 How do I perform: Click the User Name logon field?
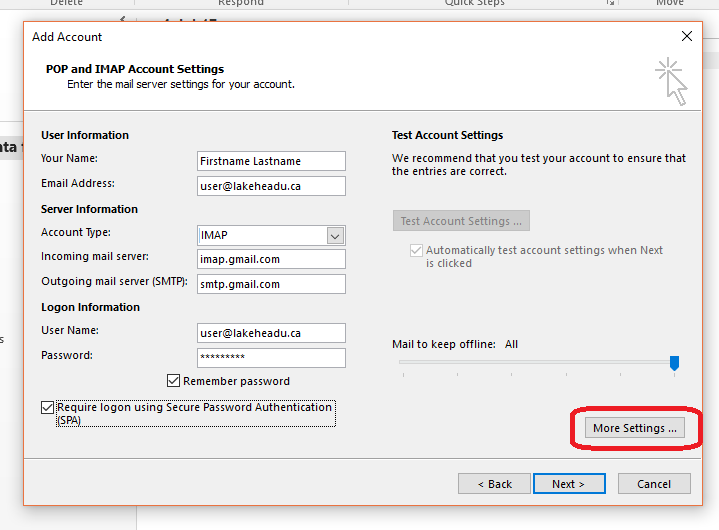(271, 333)
